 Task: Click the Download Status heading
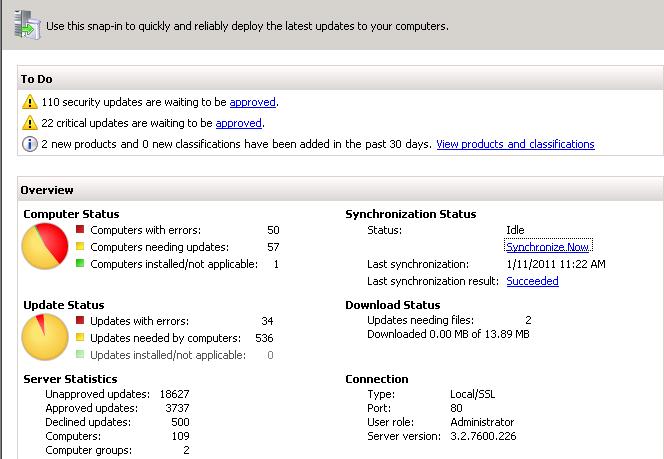click(393, 305)
